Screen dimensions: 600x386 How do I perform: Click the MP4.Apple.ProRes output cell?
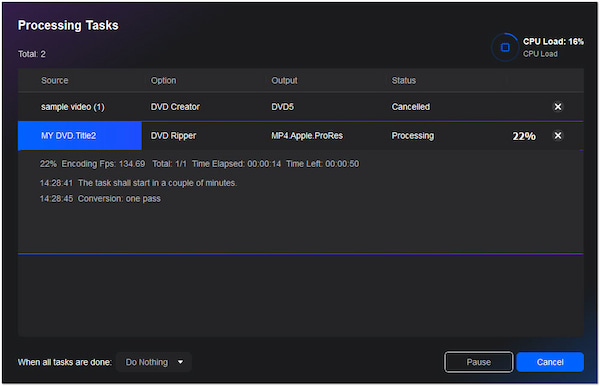click(307, 135)
